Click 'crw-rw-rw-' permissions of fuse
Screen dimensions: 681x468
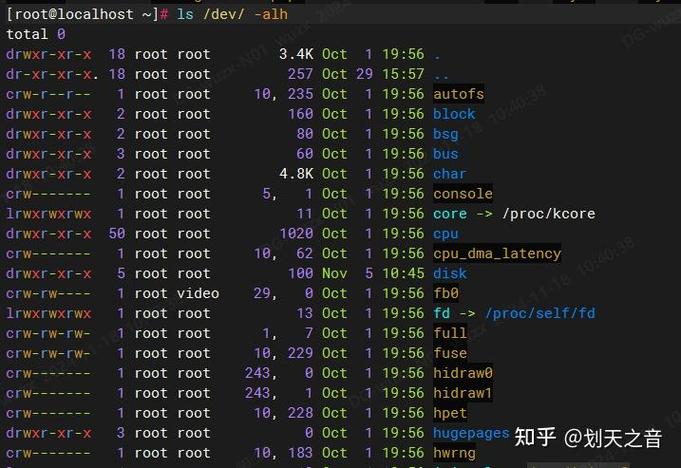pyautogui.click(x=49, y=353)
